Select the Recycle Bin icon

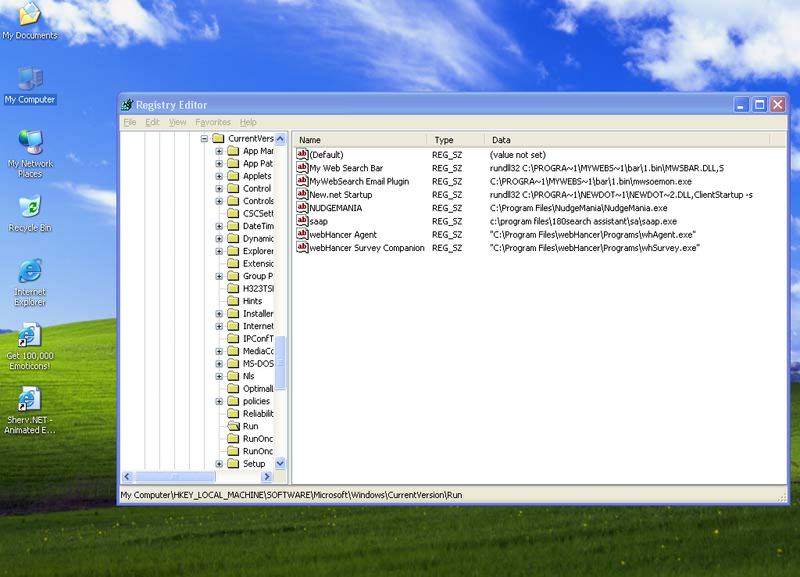point(30,213)
